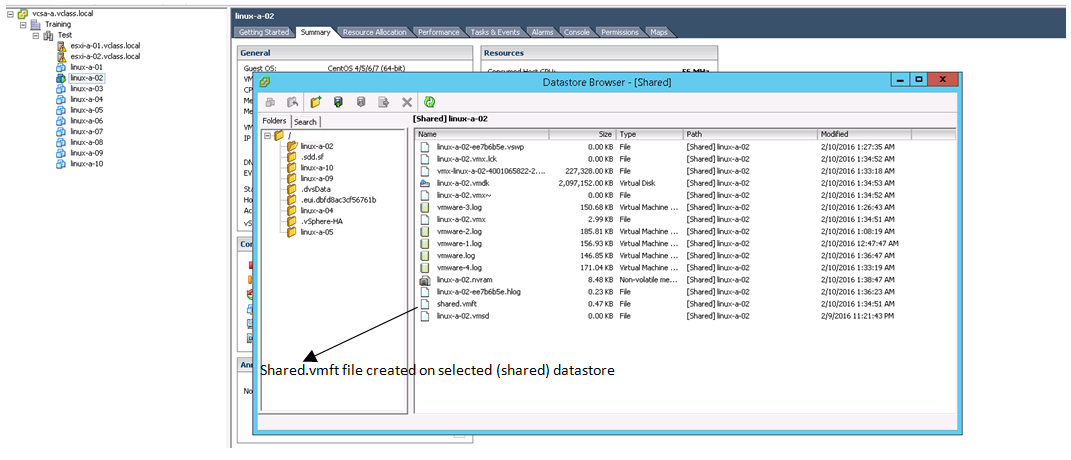The height and width of the screenshot is (460, 1071).
Task: Switch to the Console tab
Action: click(x=576, y=32)
